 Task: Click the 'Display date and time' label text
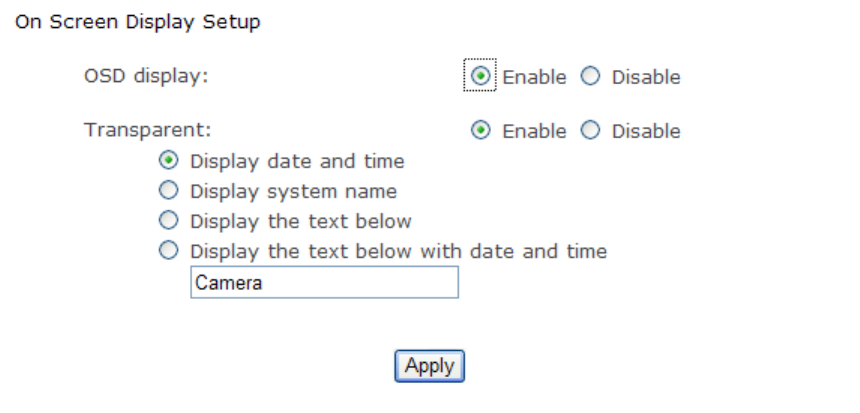click(297, 161)
